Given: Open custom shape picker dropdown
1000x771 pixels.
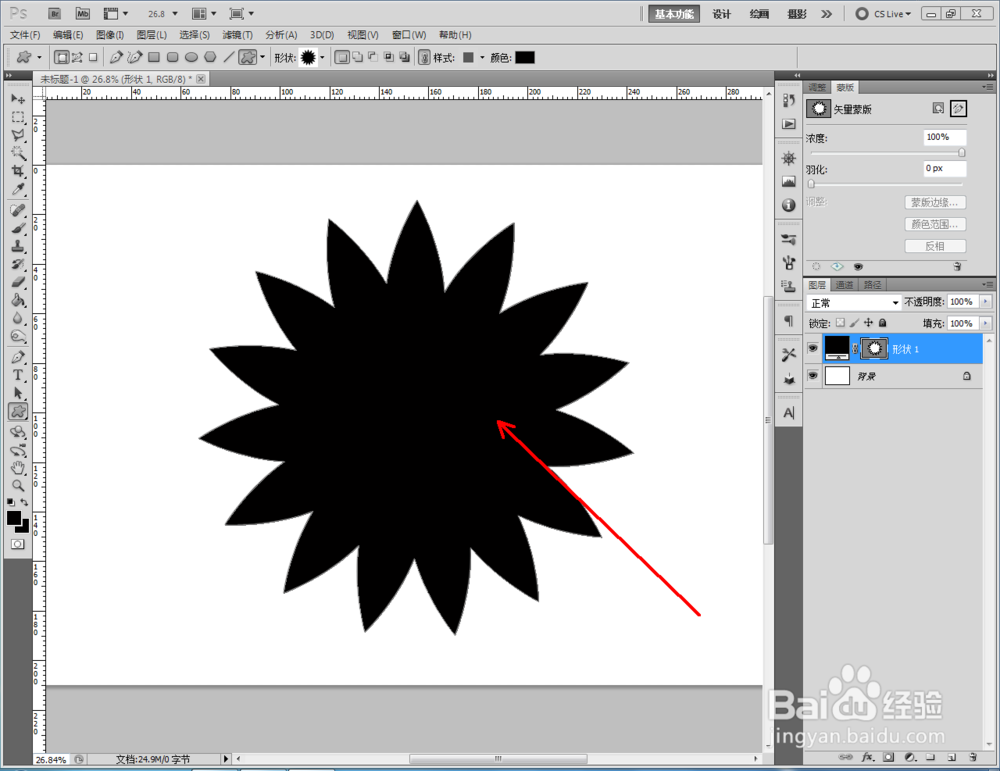Looking at the screenshot, I should [322, 57].
